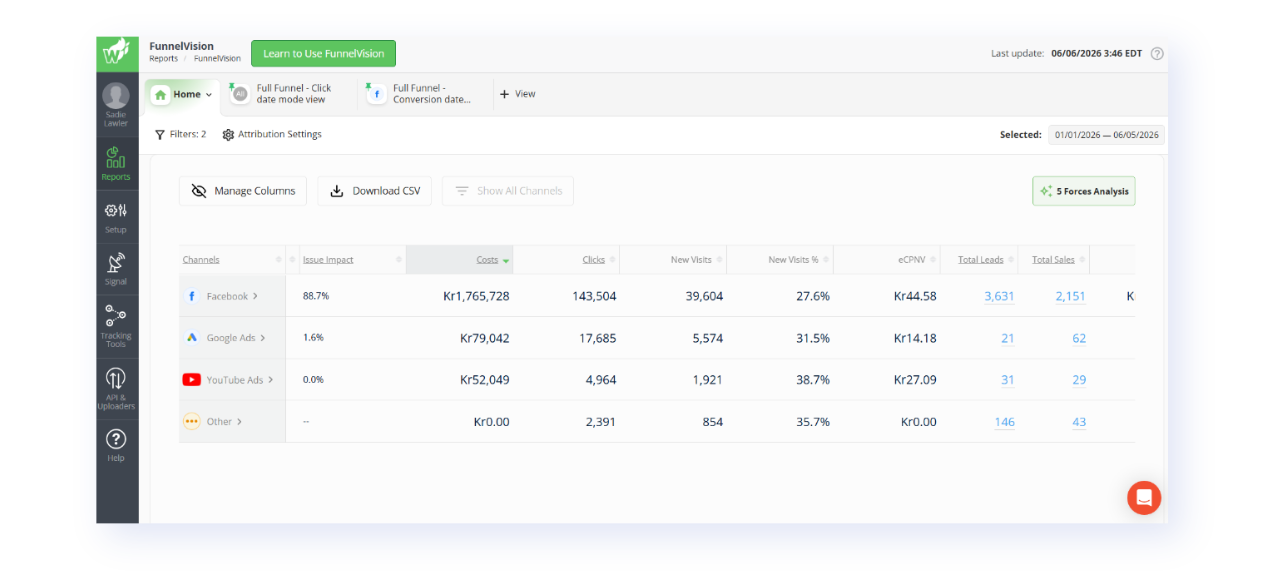1288x585 pixels.
Task: Open Facebook total leads 3,631 link
Action: [999, 296]
